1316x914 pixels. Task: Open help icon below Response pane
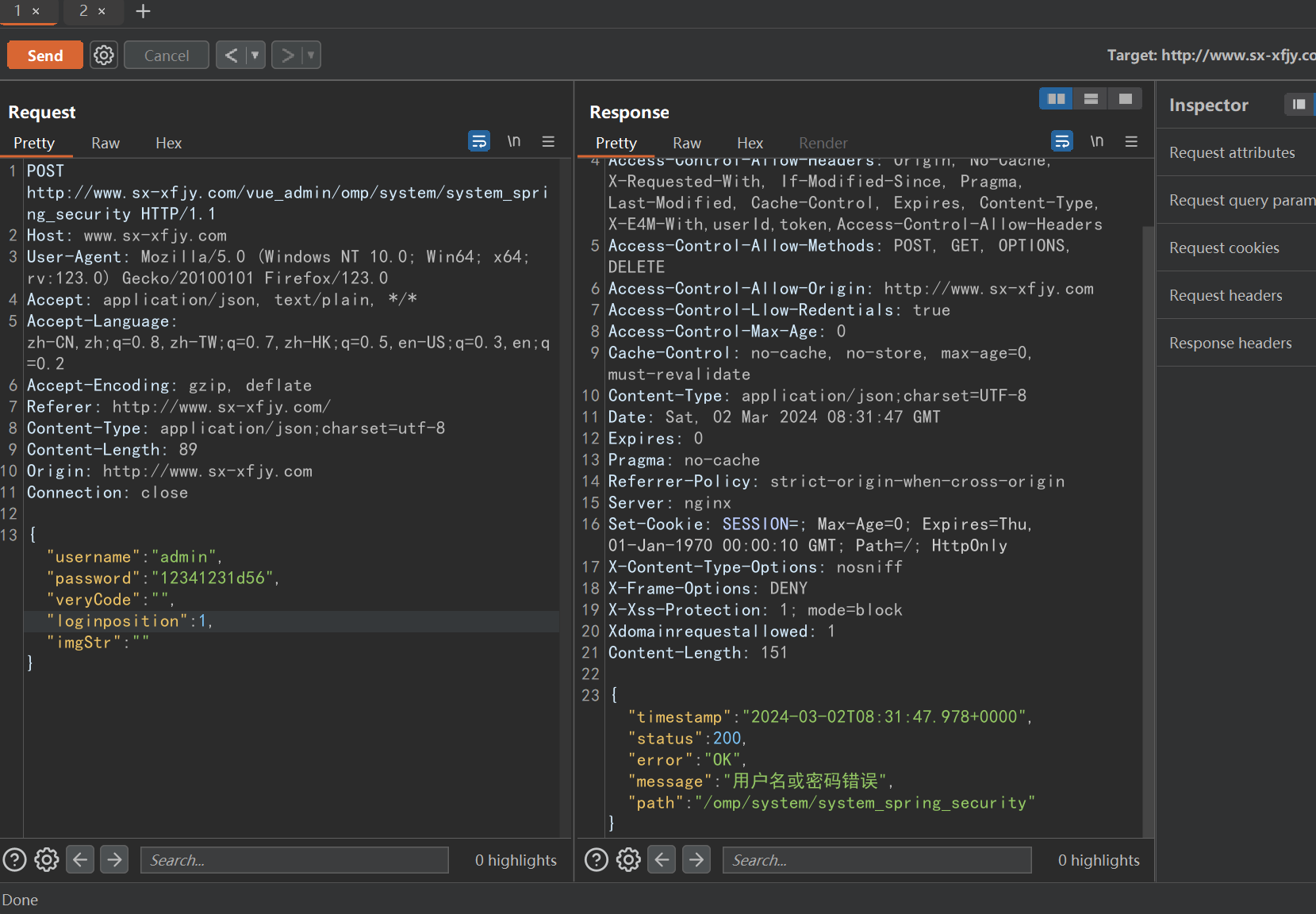(x=597, y=859)
